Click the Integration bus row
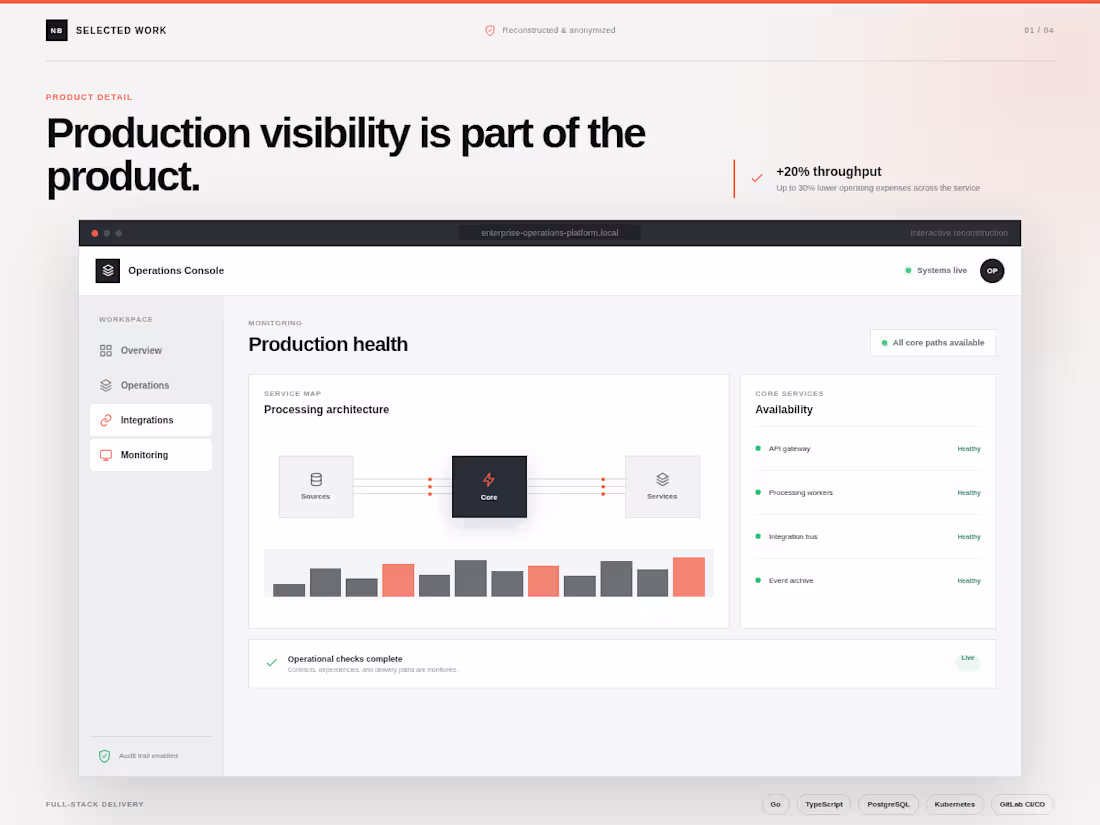The height and width of the screenshot is (825, 1100). (x=868, y=537)
